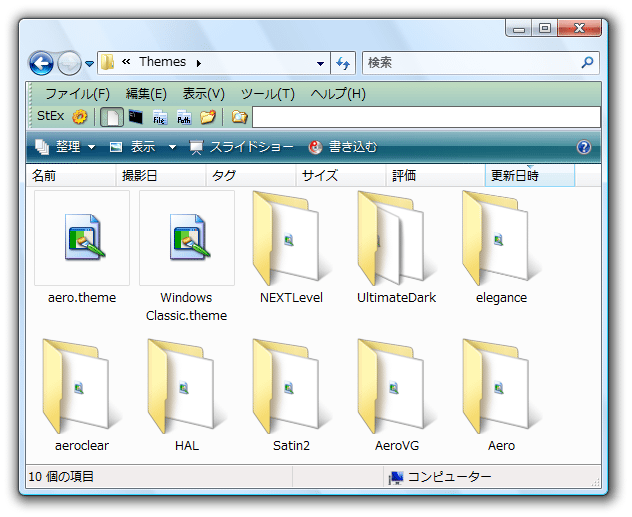Screen dimensions: 632x517
Task: Click the StEx toolbar text field
Action: pyautogui.click(x=426, y=117)
